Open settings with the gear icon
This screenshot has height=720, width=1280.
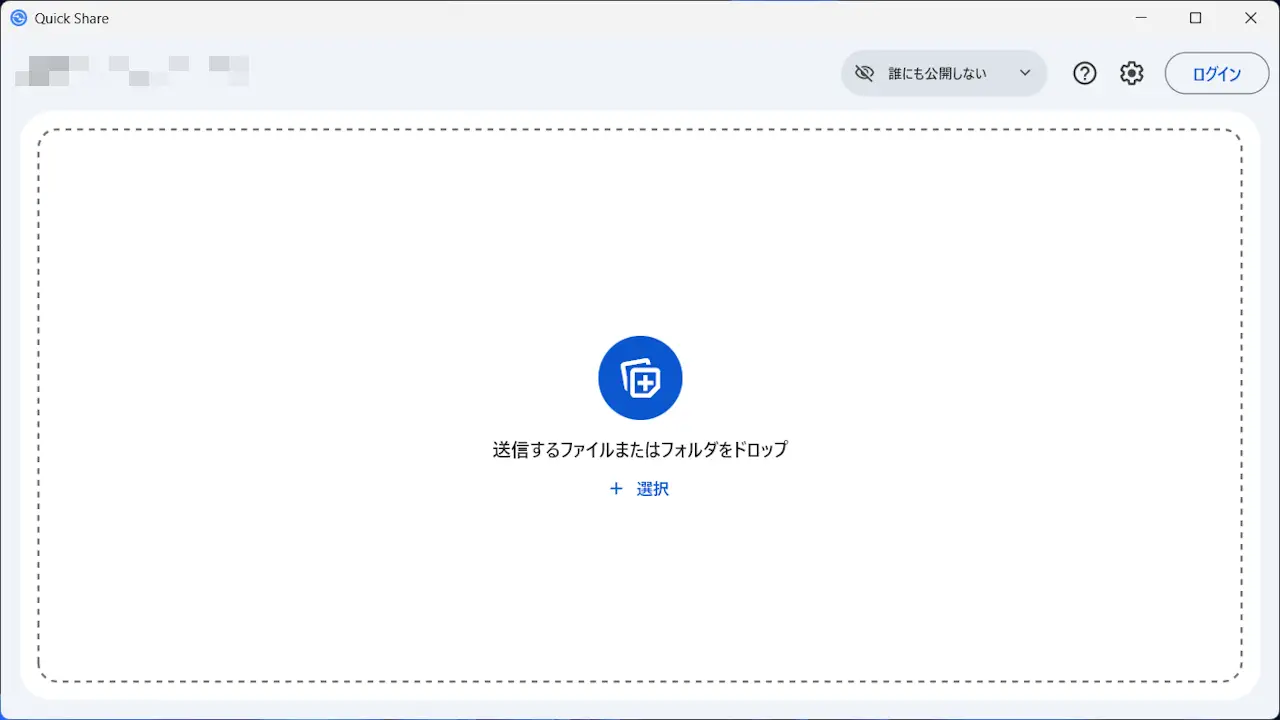tap(1131, 73)
